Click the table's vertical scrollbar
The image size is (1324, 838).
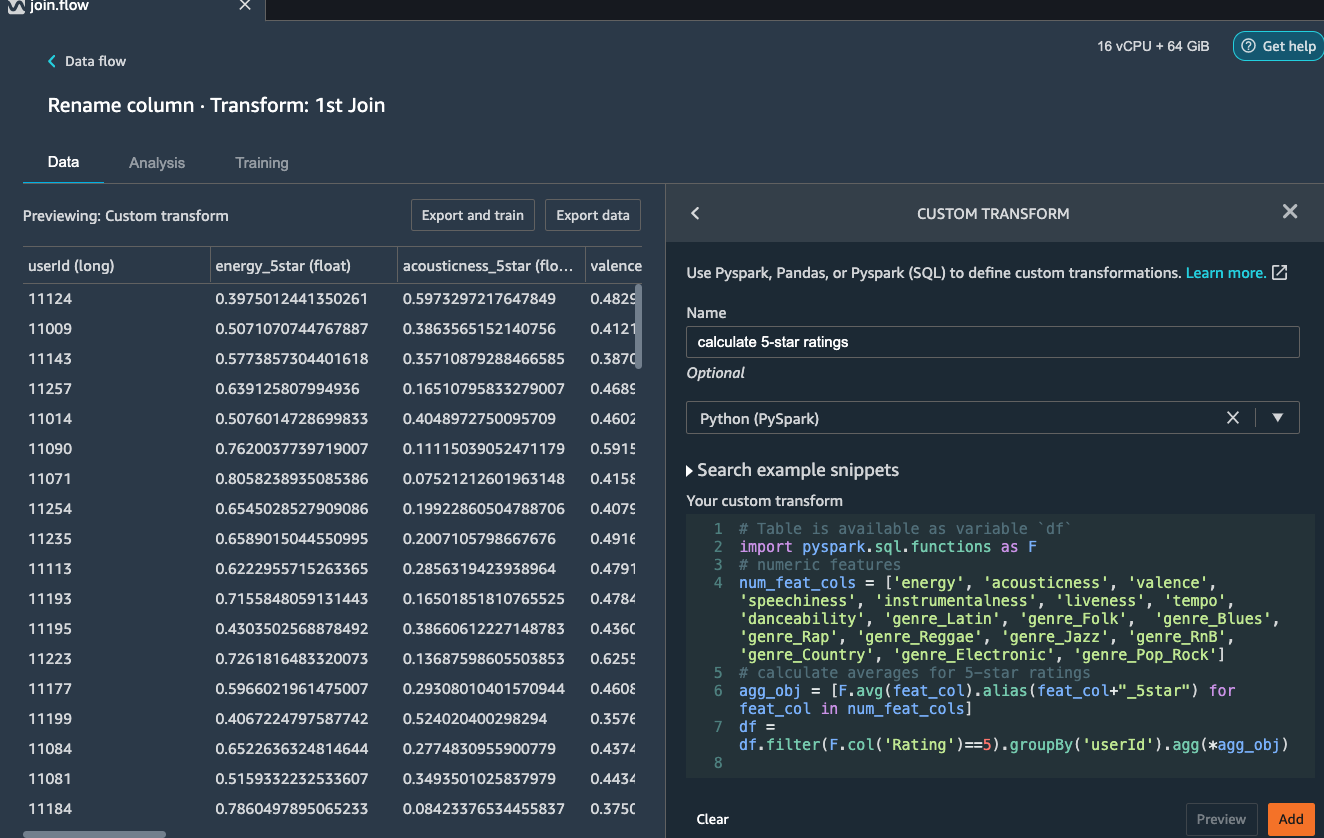coord(638,326)
